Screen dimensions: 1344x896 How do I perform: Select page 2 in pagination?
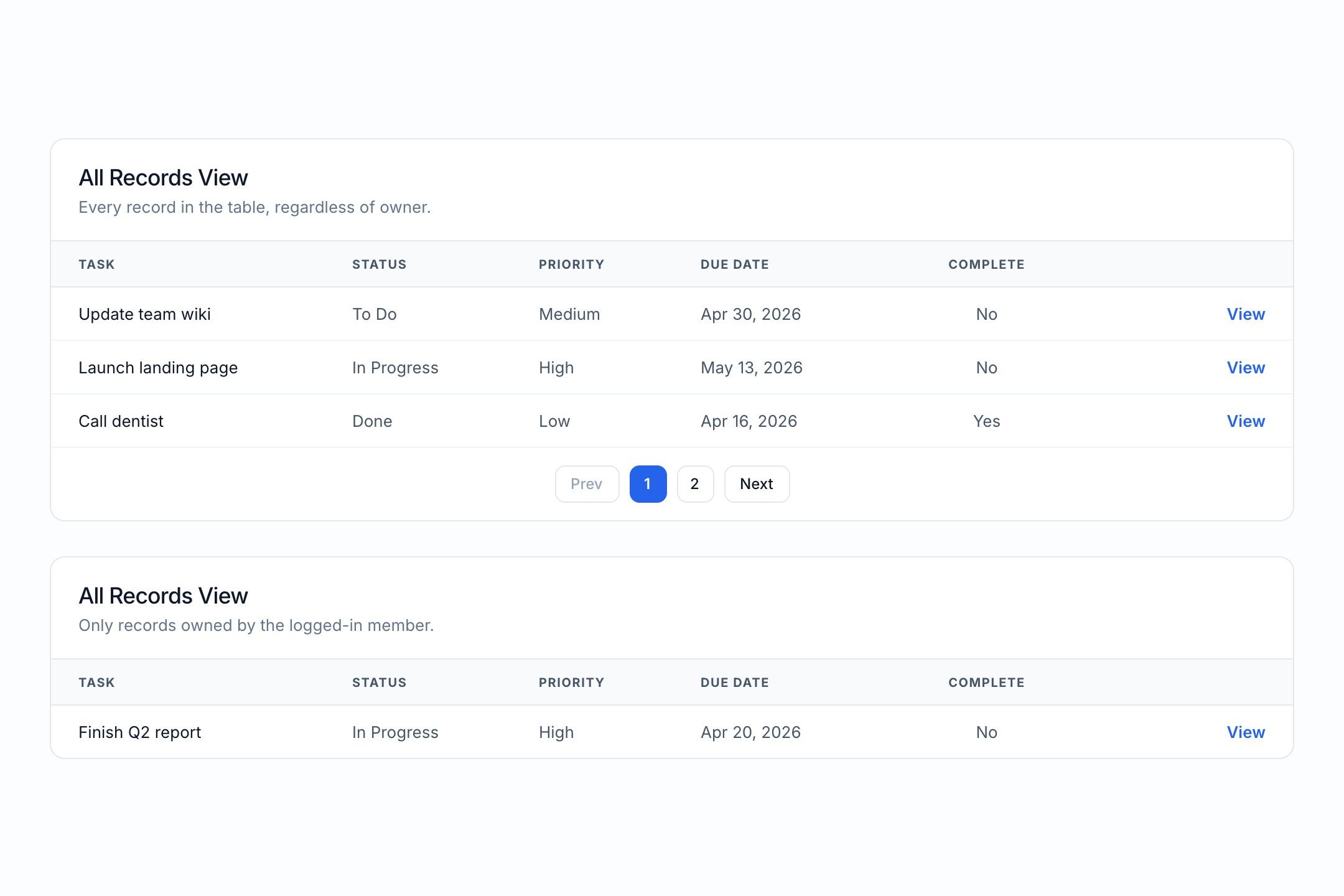click(x=694, y=484)
